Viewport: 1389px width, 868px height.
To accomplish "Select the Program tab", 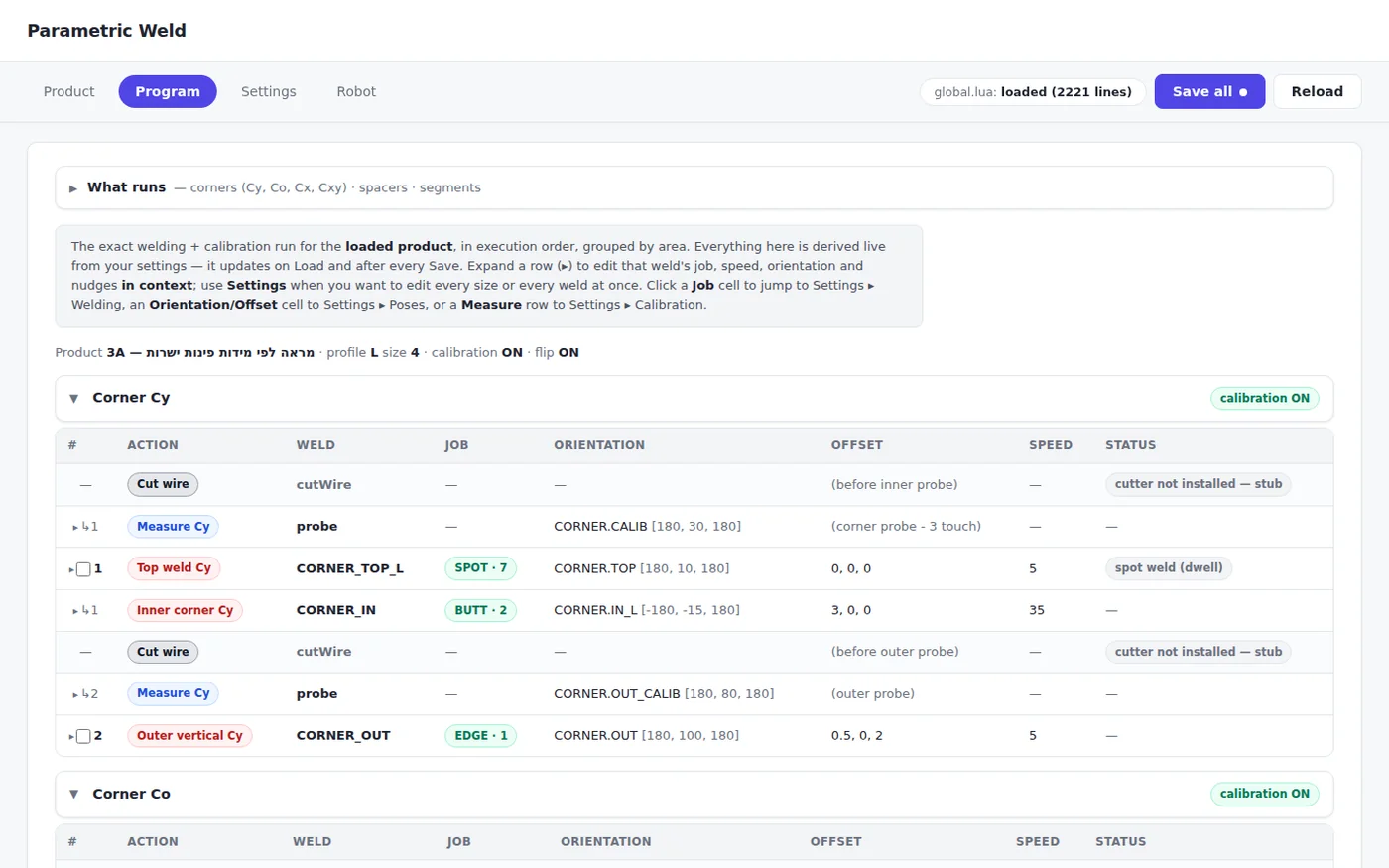I will pyautogui.click(x=168, y=91).
